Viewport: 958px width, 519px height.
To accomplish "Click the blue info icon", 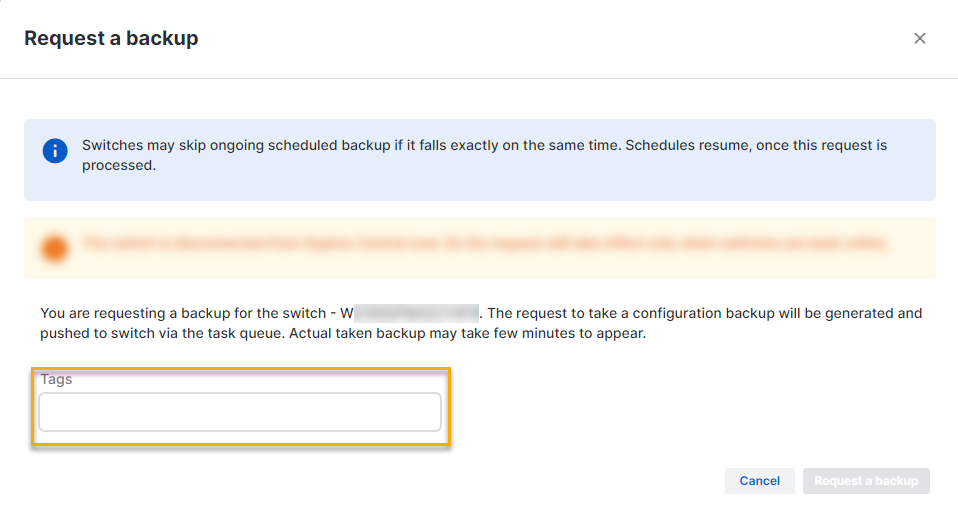I will pyautogui.click(x=55, y=151).
